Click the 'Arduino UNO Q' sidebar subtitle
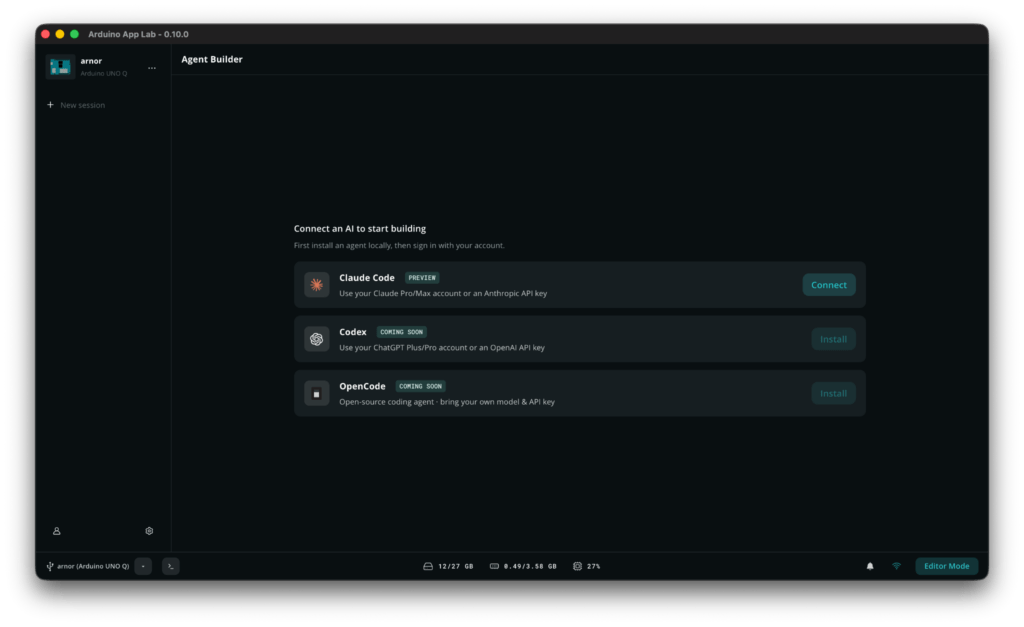The image size is (1024, 627). point(104,73)
